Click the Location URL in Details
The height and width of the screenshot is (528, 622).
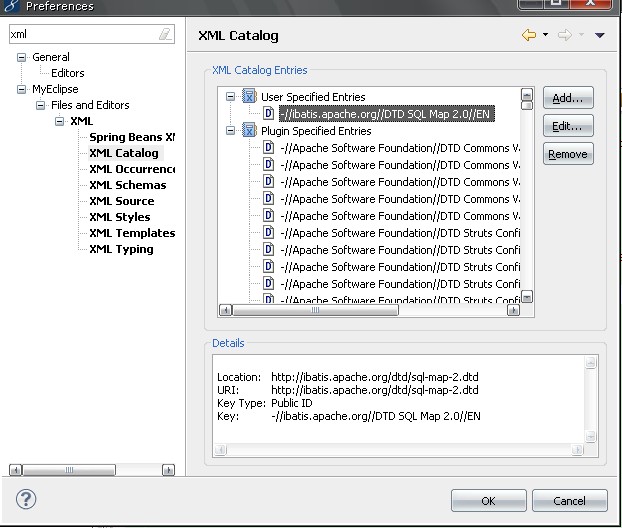tap(375, 376)
